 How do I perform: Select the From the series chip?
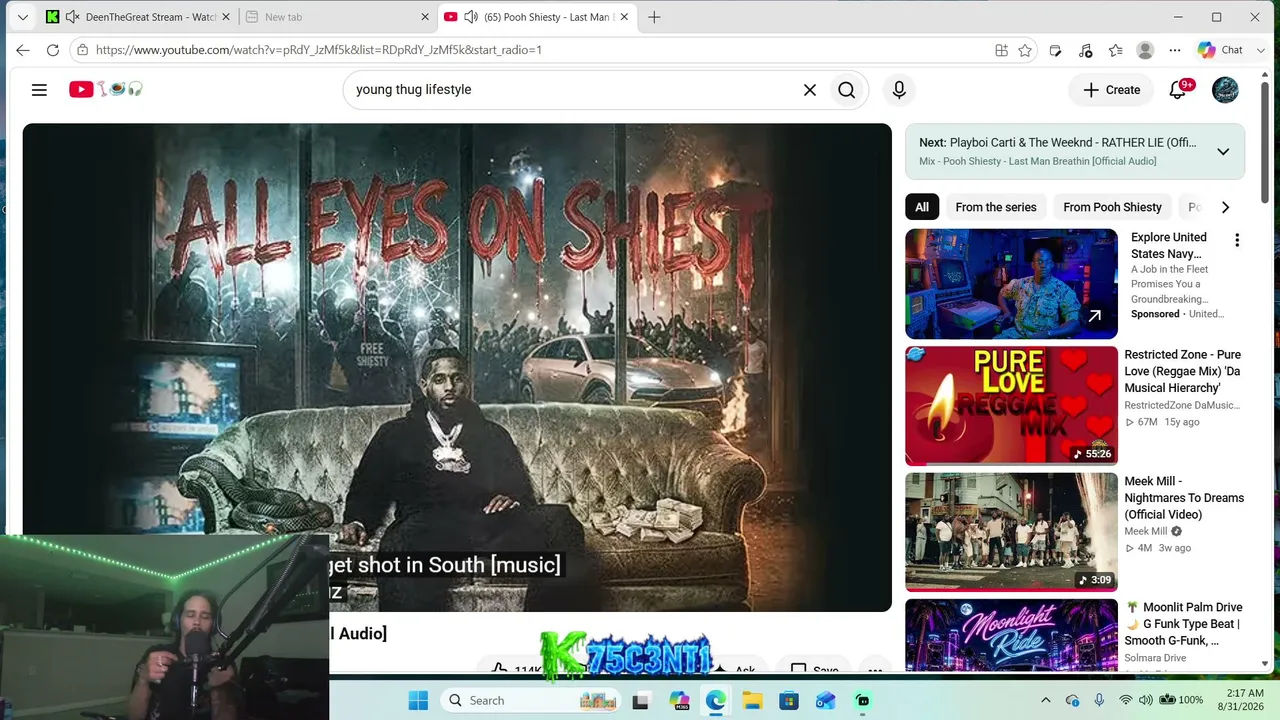click(x=996, y=207)
